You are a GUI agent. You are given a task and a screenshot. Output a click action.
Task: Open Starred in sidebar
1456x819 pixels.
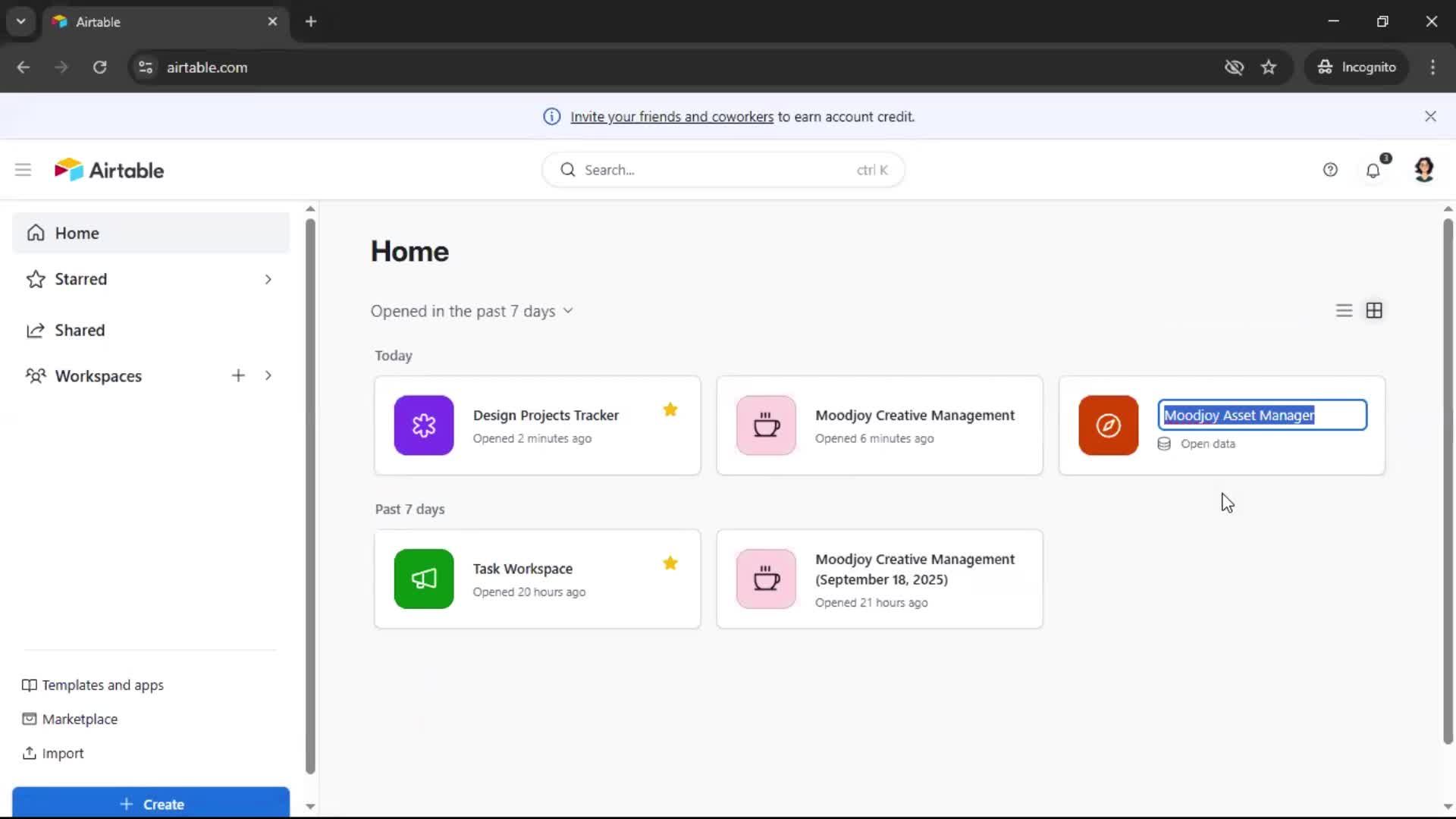(81, 279)
